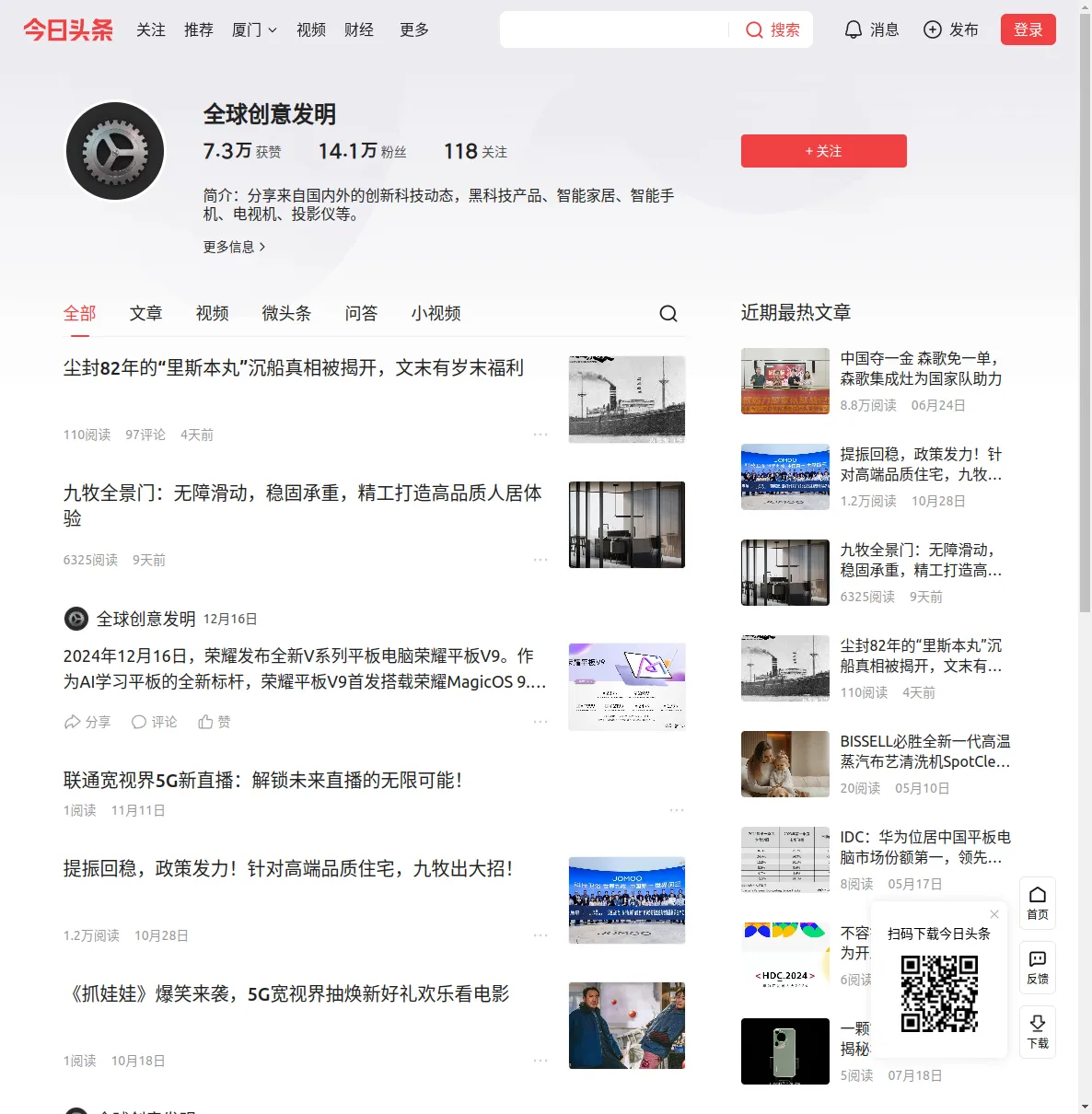Switch to the 问答 tab
Image resolution: width=1092 pixels, height=1114 pixels.
pyautogui.click(x=362, y=313)
